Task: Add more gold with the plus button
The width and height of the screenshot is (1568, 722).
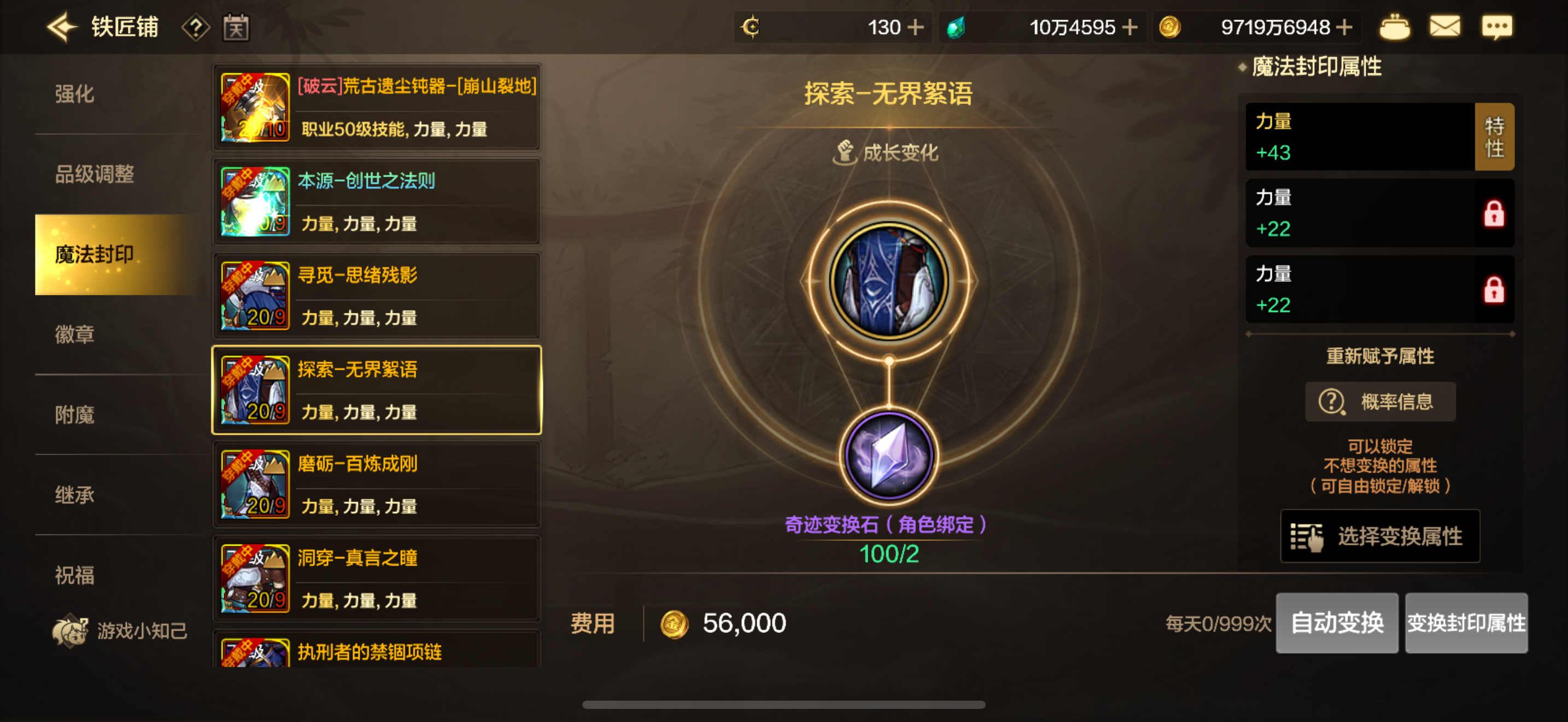Action: 1344,27
